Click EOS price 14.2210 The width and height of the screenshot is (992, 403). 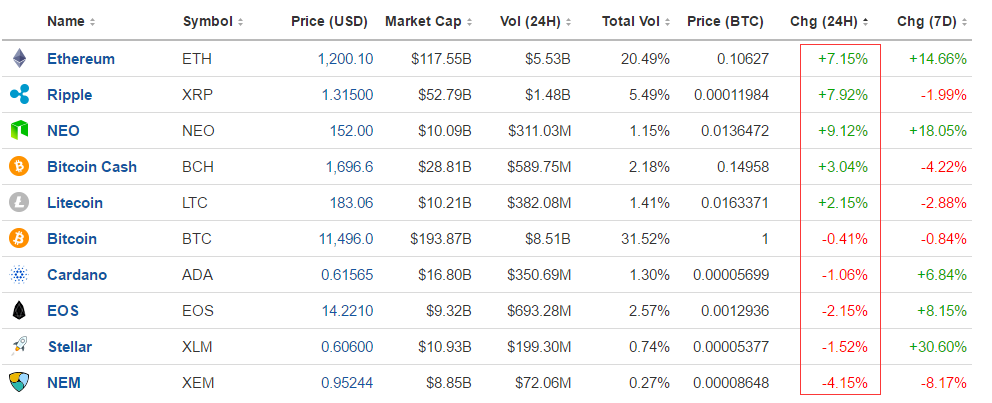(347, 311)
